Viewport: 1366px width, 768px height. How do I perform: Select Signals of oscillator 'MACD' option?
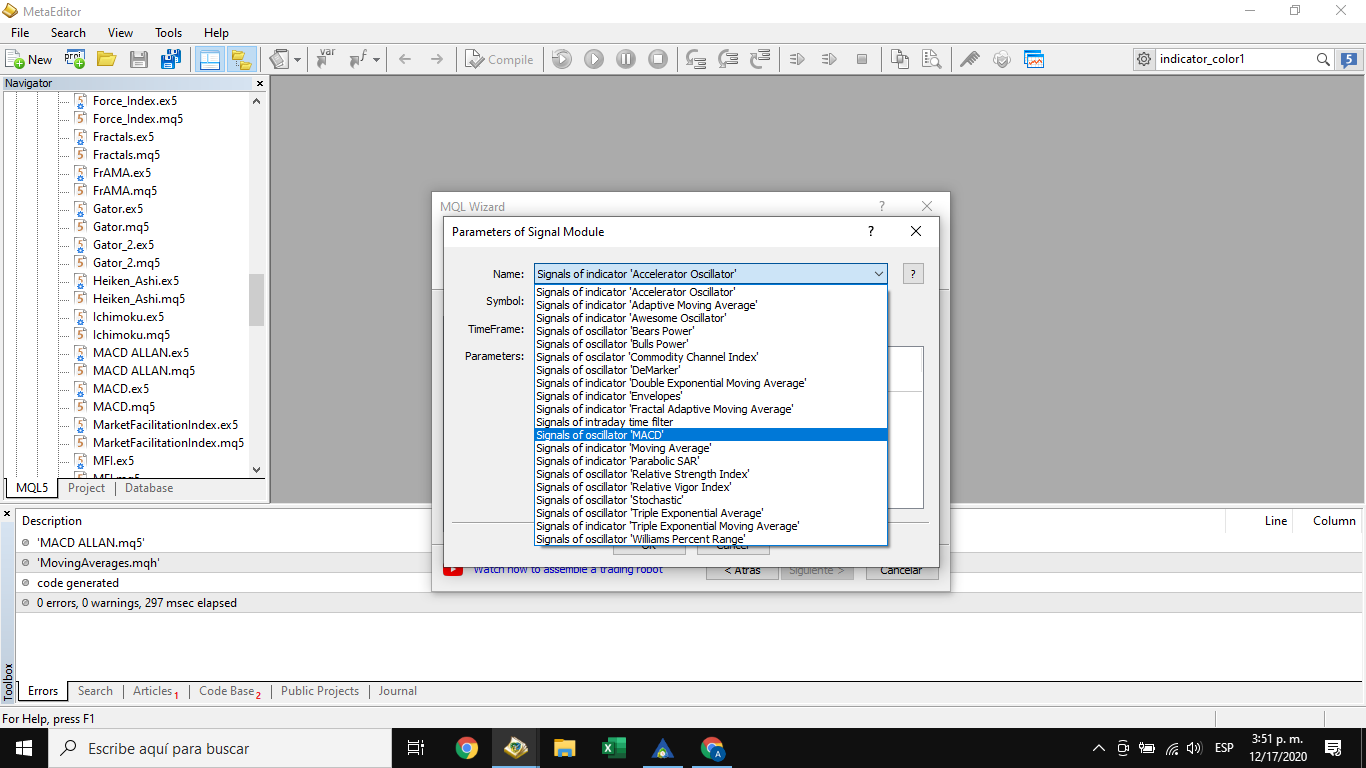[710, 435]
